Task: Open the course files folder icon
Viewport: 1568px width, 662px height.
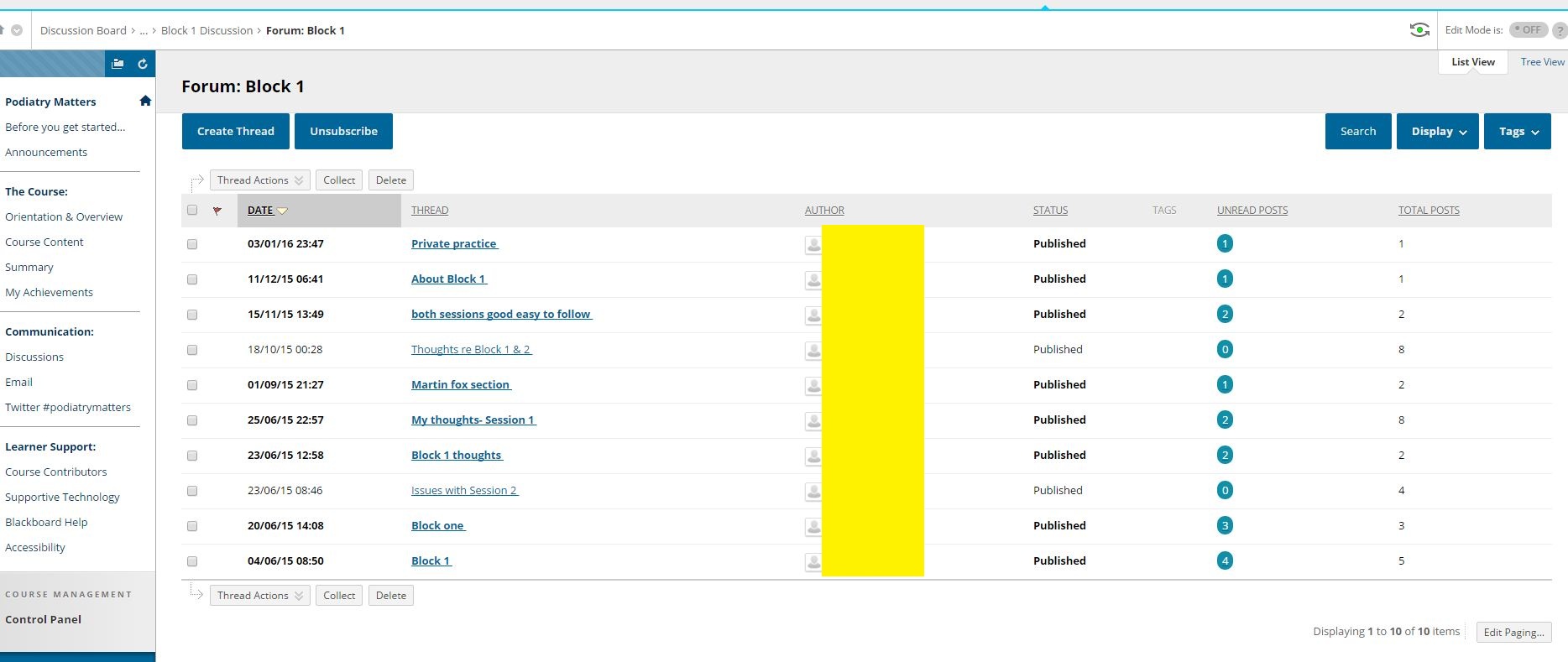Action: click(118, 64)
